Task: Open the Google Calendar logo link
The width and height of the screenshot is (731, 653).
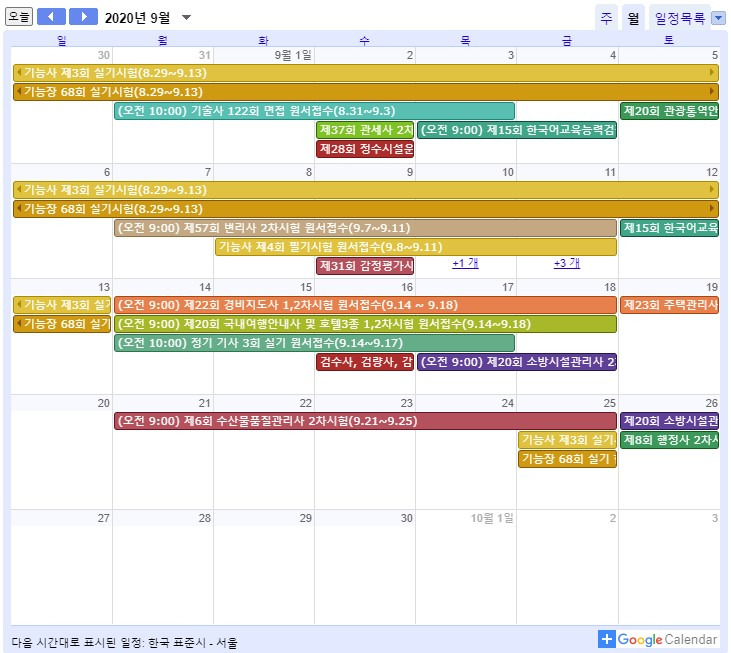Action: 667,639
